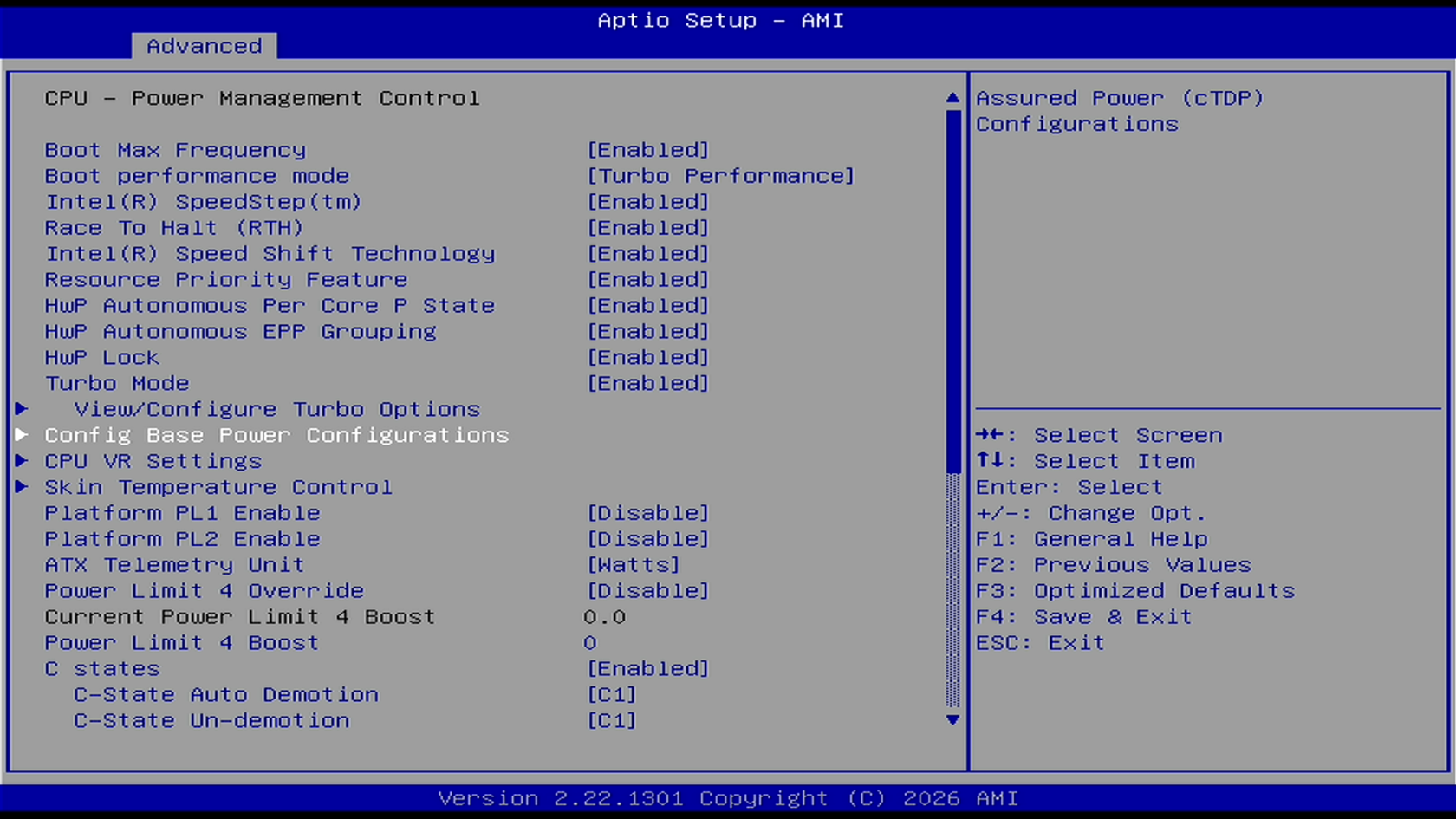Open the Advanced tab

204,46
